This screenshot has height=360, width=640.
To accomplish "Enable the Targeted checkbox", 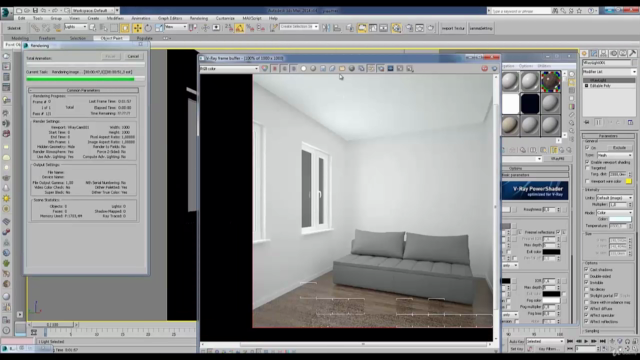I will tap(587, 168).
